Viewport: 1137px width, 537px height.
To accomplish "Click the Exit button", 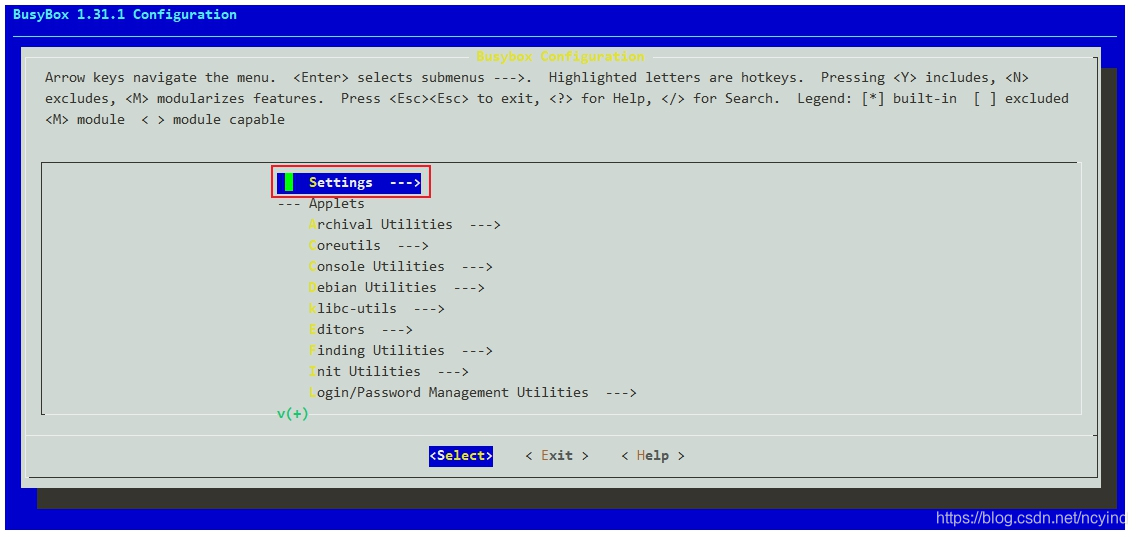I will [x=557, y=456].
